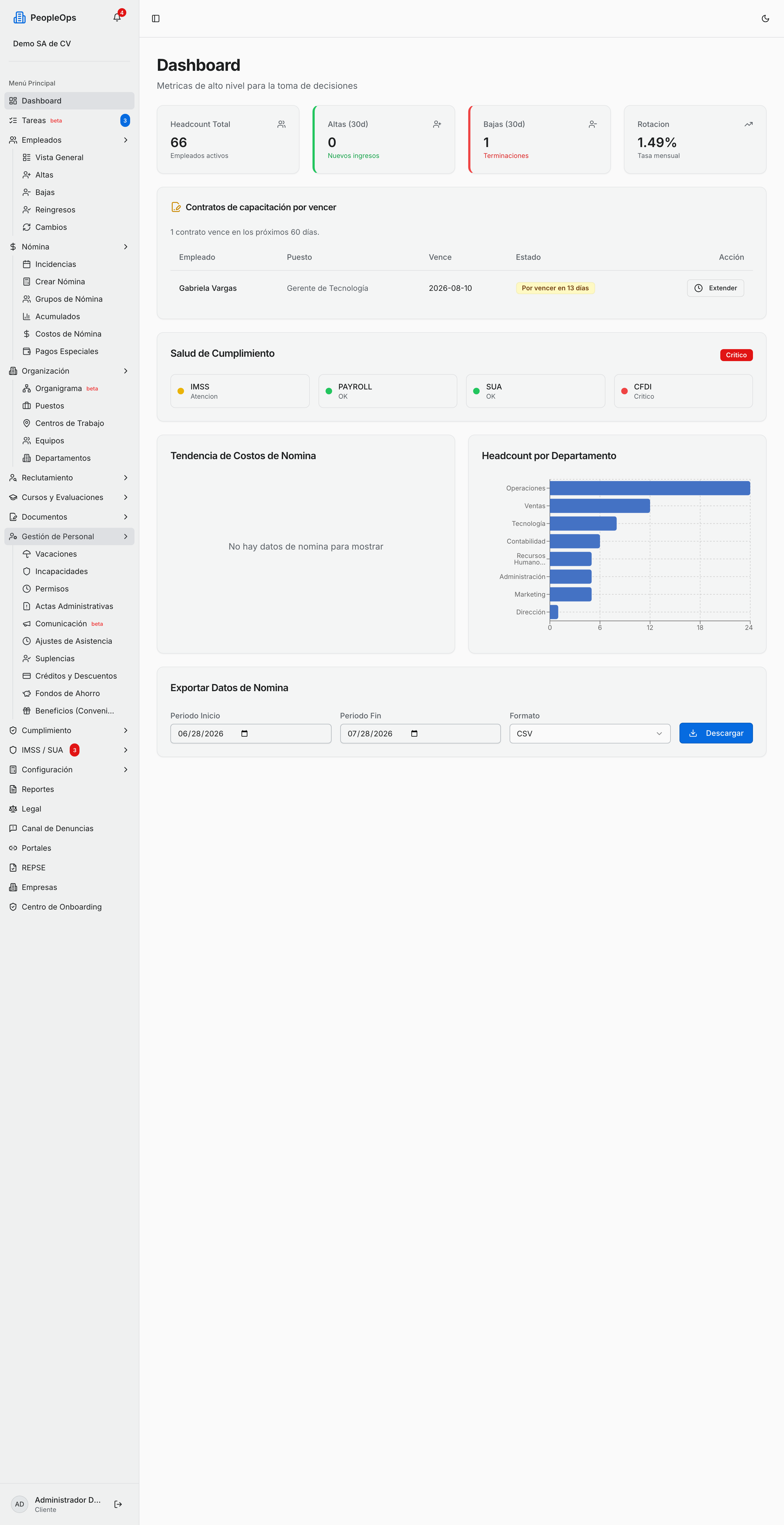Click the Headcount Total people icon
This screenshot has width=784, height=1525.
[282, 124]
